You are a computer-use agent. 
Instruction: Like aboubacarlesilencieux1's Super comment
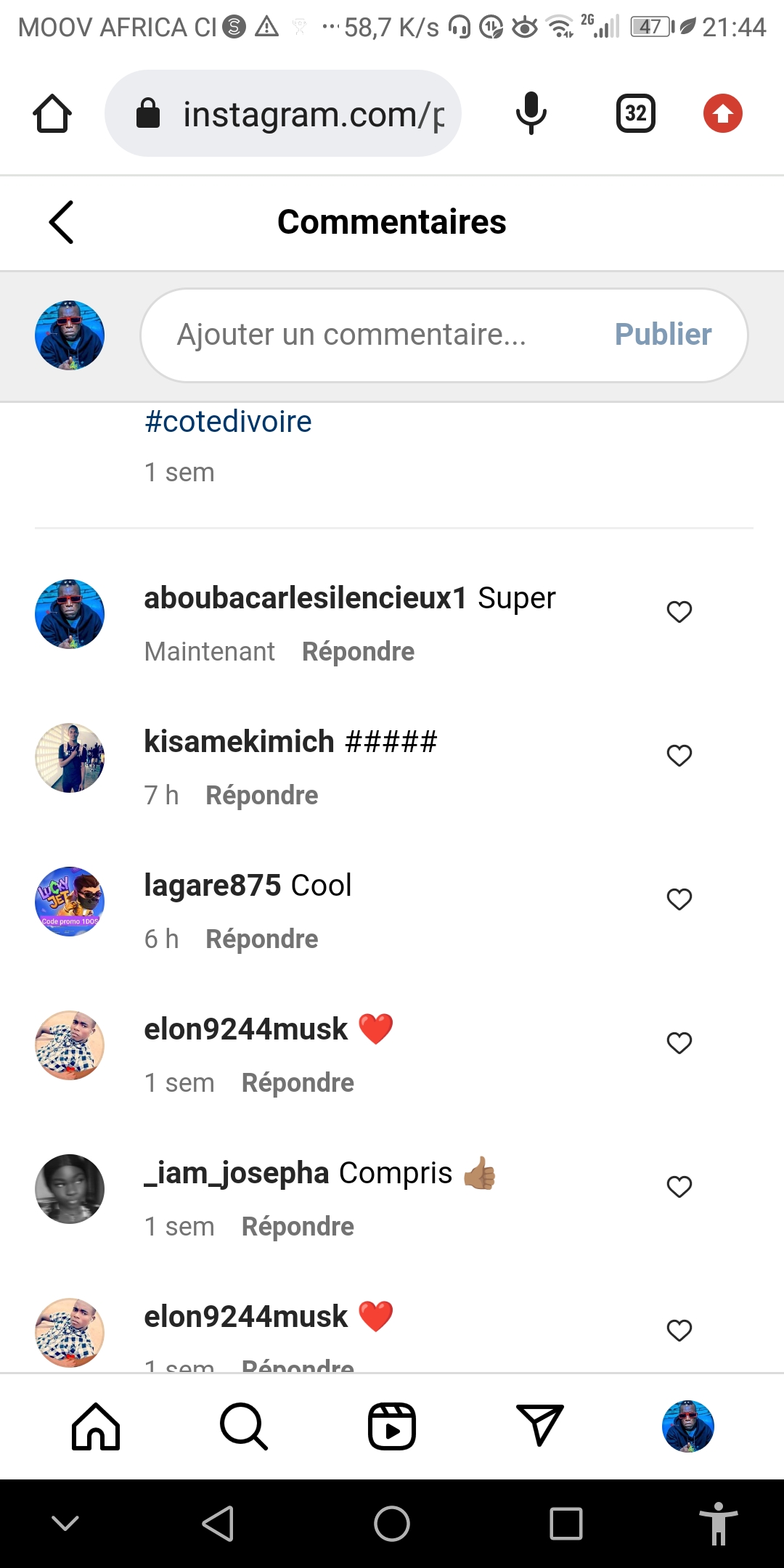[x=679, y=612]
